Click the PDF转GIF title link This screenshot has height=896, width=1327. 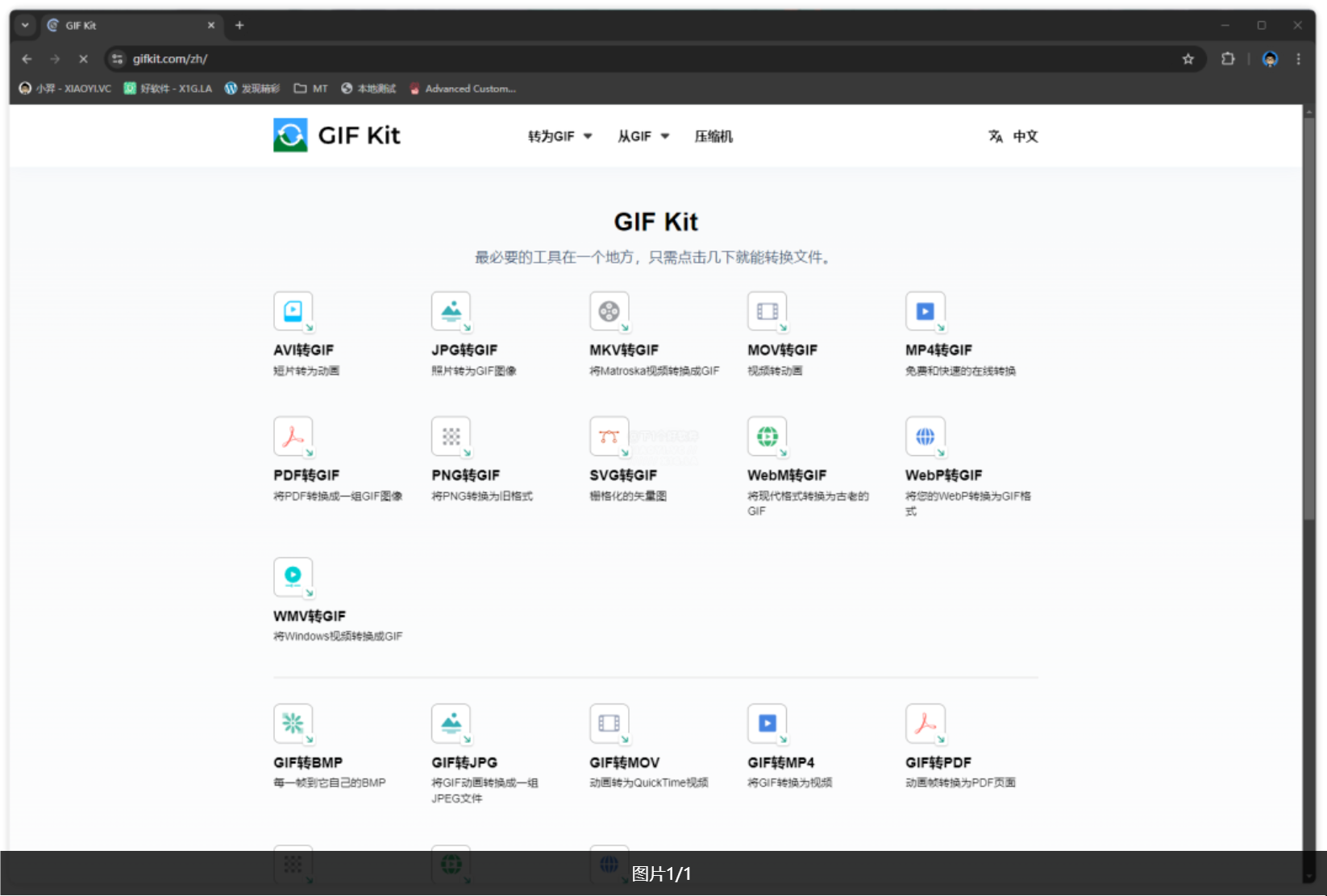[306, 475]
